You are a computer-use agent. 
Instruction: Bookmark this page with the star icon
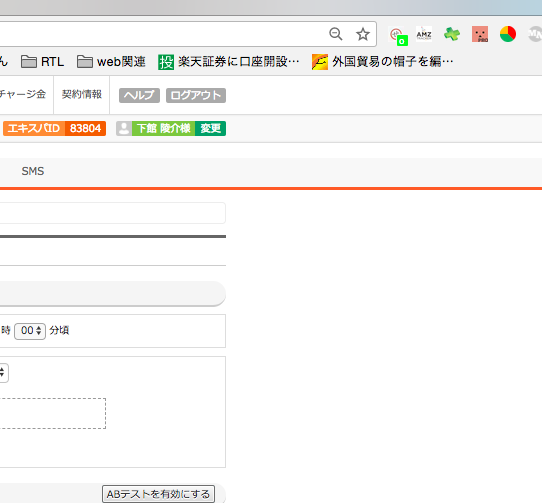(x=363, y=34)
